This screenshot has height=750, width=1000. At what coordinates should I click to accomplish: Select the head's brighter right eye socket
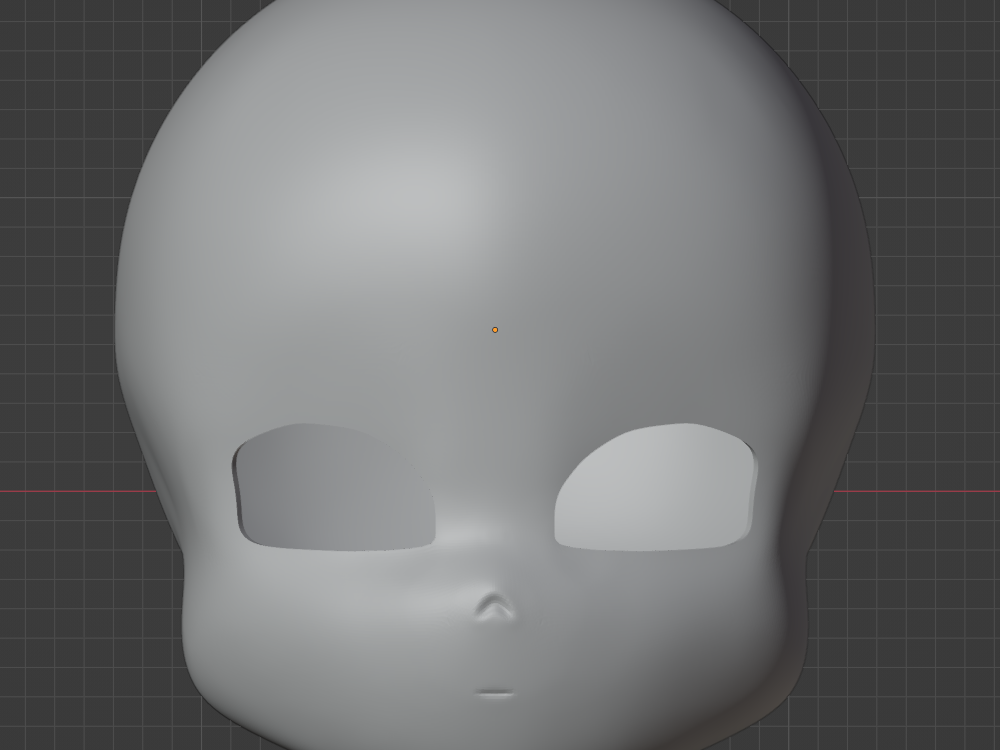[x=656, y=487]
